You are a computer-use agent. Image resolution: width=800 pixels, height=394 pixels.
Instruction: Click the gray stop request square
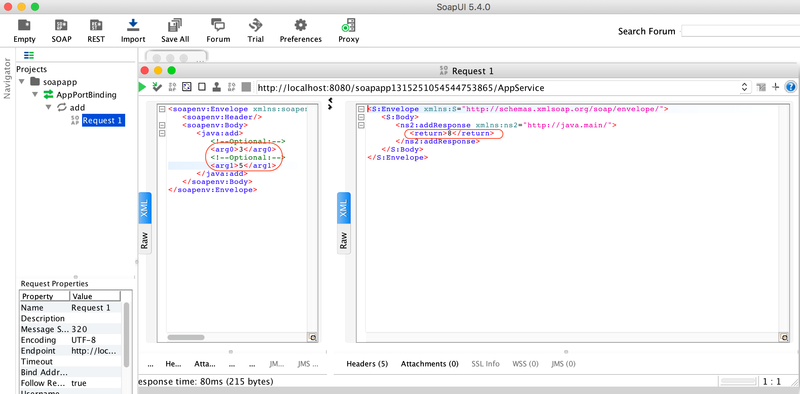[246, 87]
